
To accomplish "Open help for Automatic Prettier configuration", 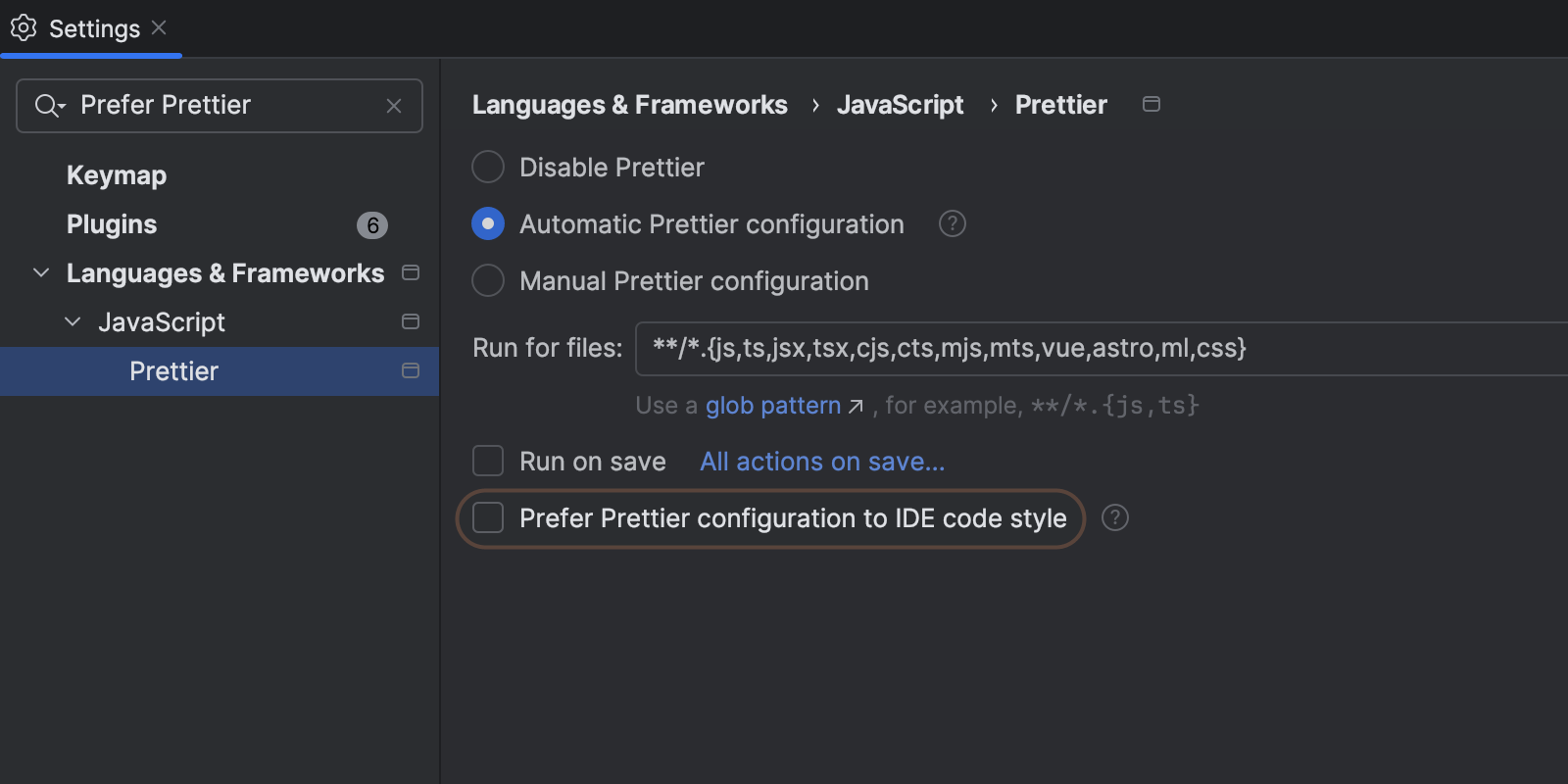I will pyautogui.click(x=952, y=224).
